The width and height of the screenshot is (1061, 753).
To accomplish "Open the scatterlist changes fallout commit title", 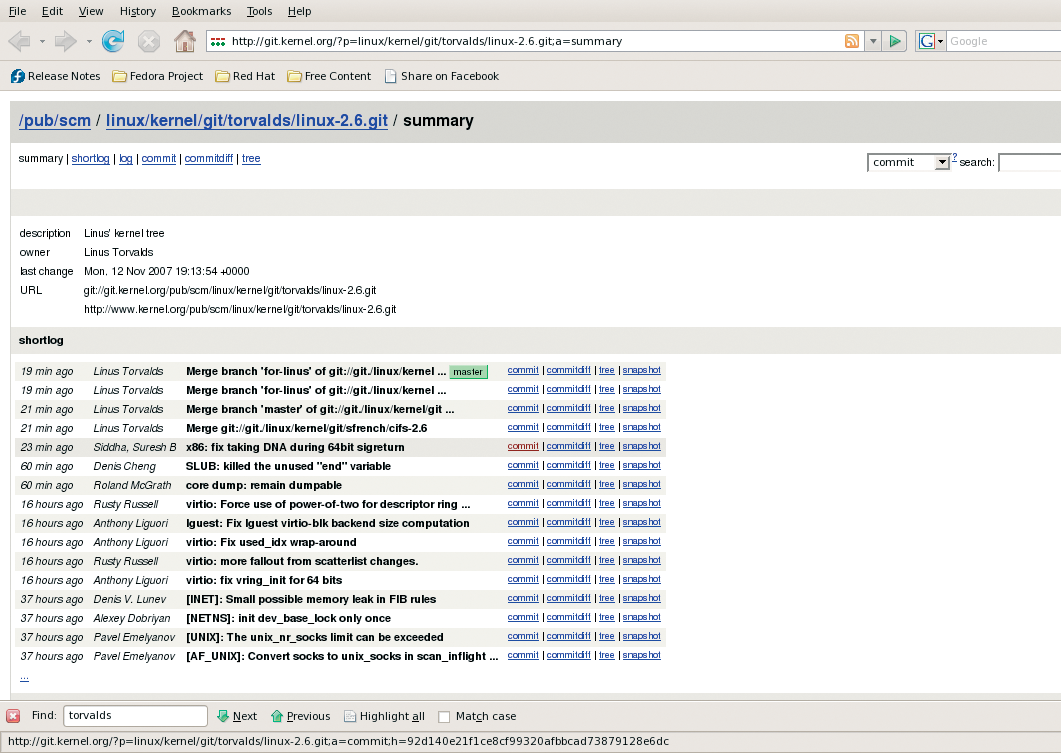I will click(302, 562).
